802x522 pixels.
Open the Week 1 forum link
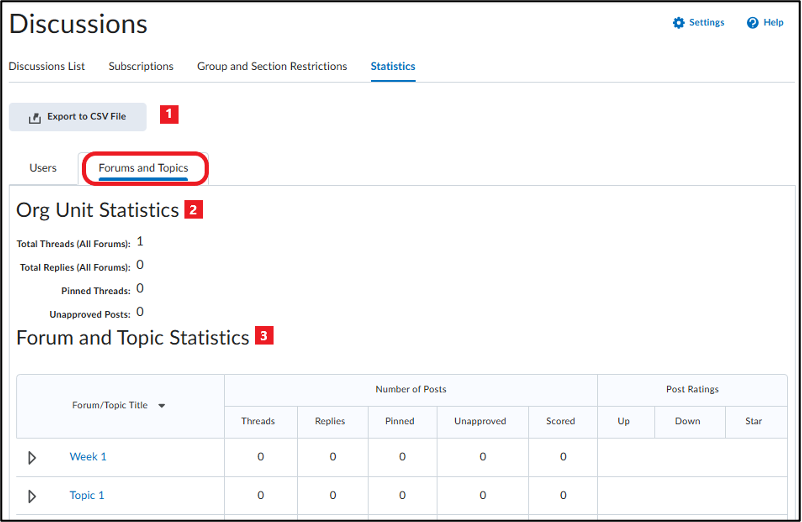88,457
